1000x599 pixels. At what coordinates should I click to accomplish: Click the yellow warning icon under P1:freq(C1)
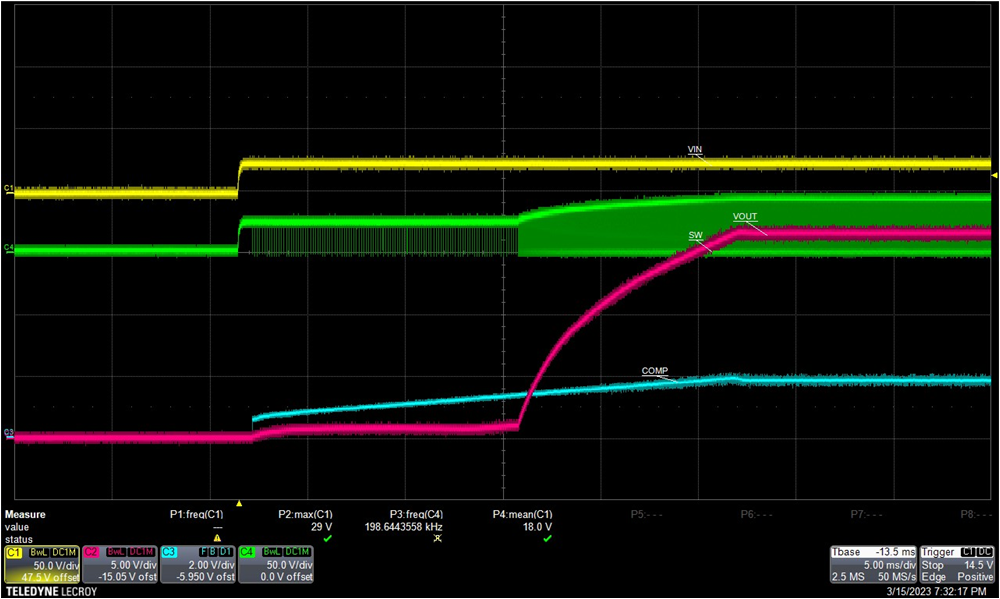click(x=215, y=540)
